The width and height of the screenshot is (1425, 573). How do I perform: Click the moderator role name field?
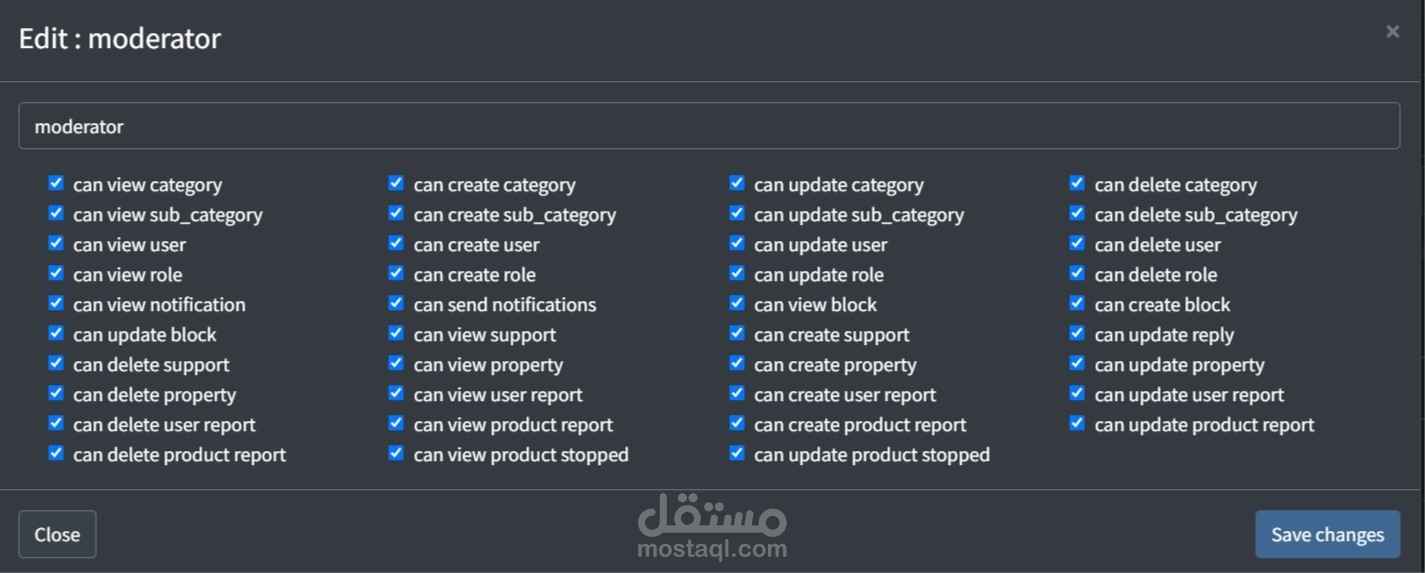pyautogui.click(x=708, y=127)
